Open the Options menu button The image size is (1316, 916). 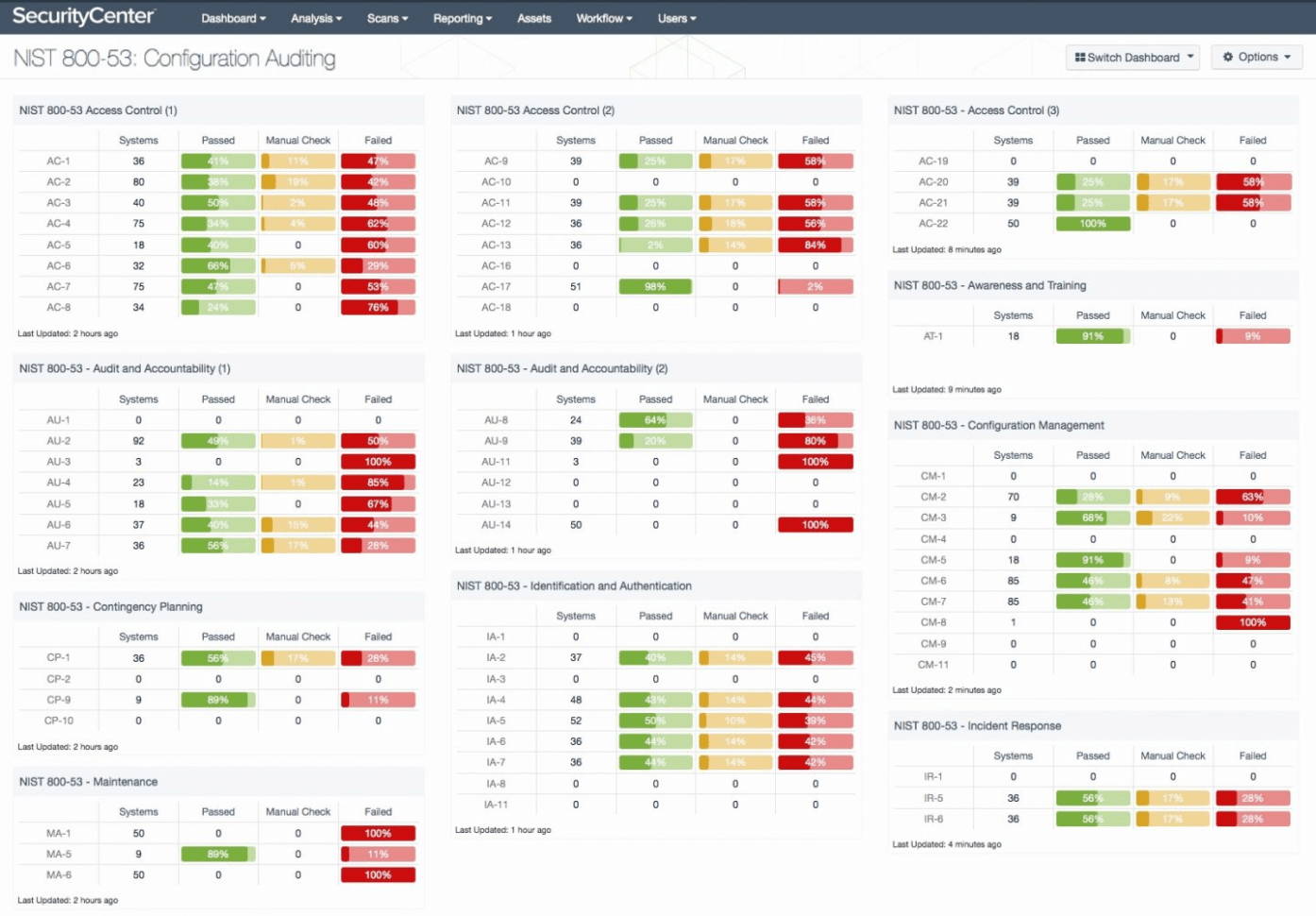tap(1256, 57)
